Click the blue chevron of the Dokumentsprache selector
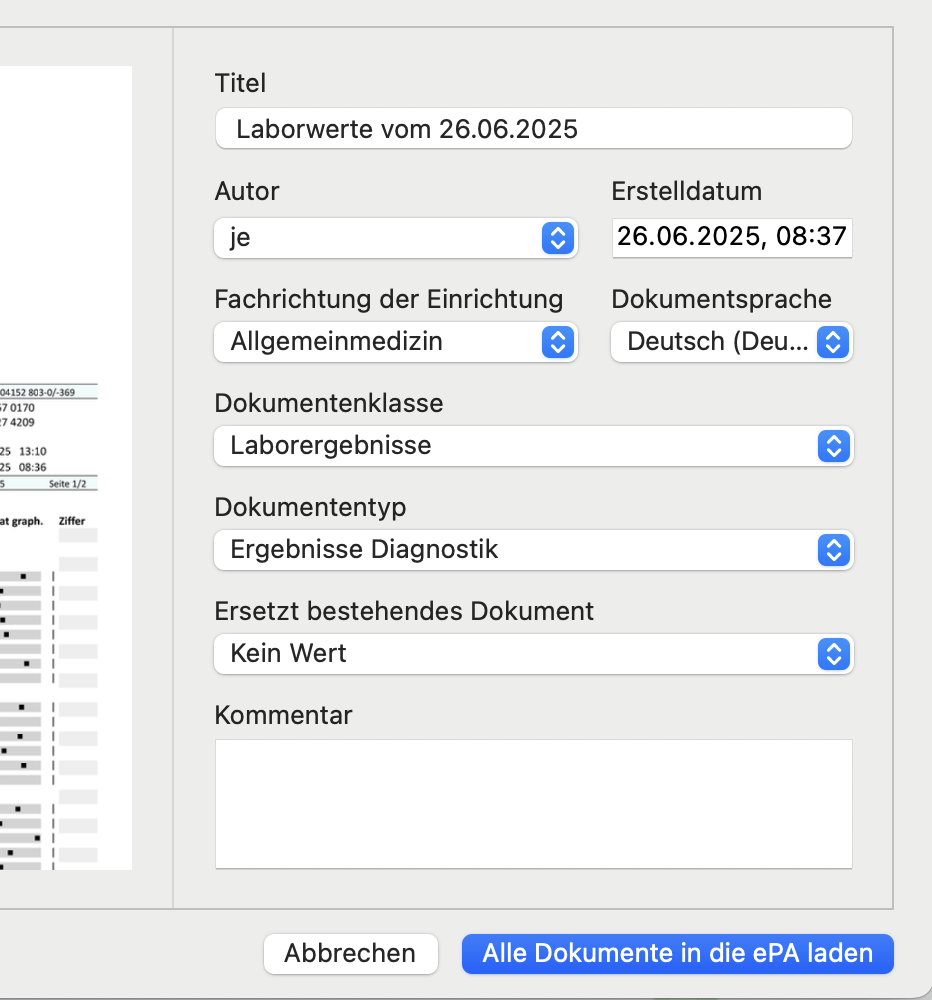 (833, 342)
